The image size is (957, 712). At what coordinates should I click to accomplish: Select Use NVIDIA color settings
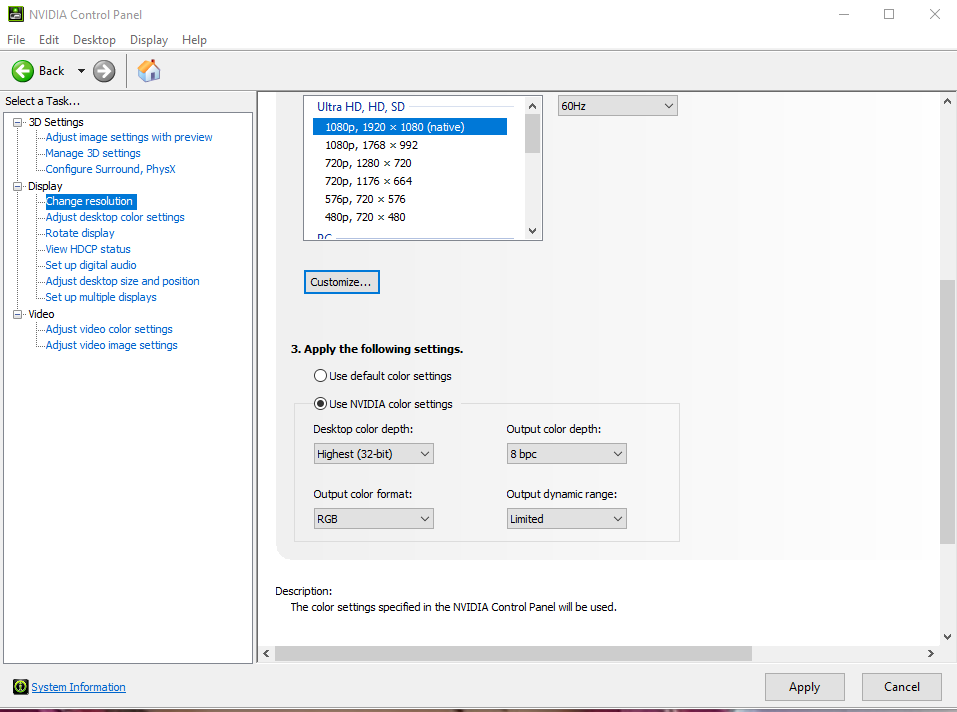click(383, 404)
